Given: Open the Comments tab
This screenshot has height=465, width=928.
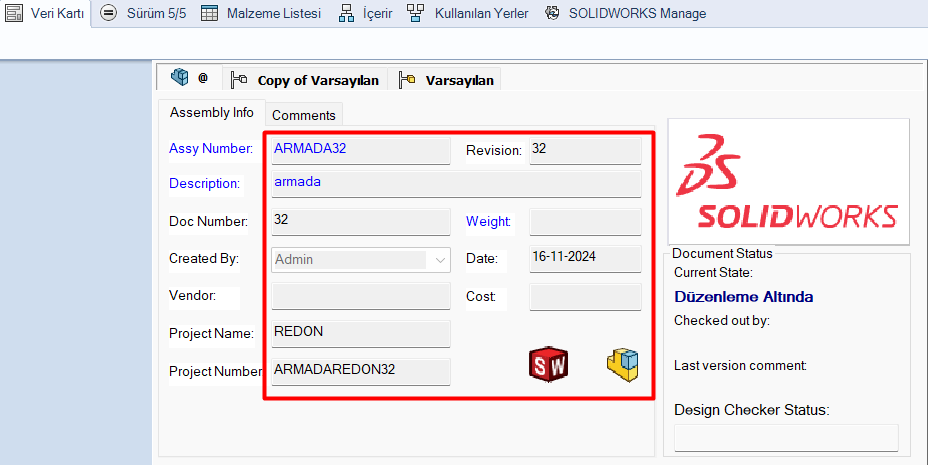Looking at the screenshot, I should pos(304,115).
